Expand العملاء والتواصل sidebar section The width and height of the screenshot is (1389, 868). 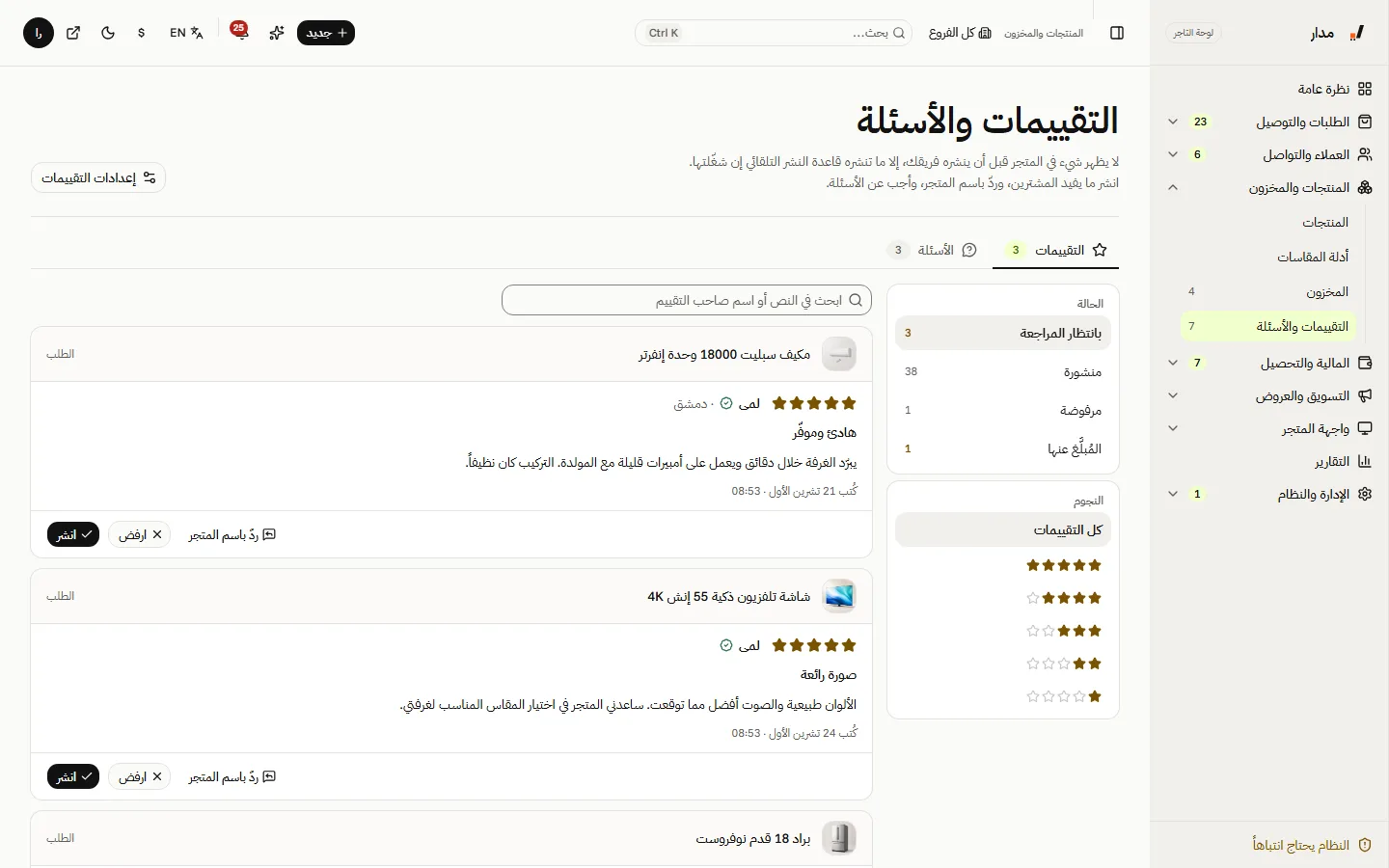pos(1269,154)
